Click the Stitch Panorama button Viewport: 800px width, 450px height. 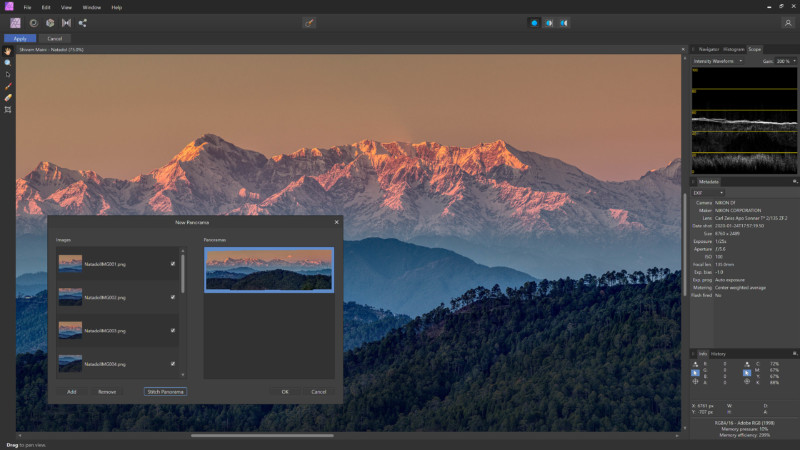coord(165,391)
